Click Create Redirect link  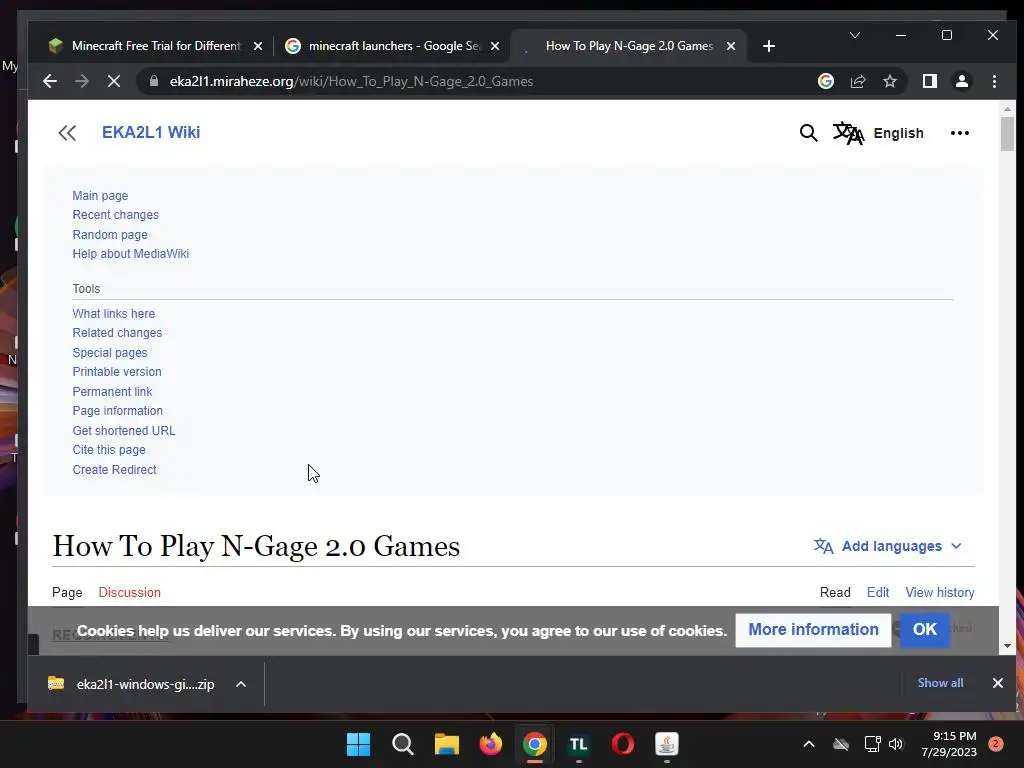[114, 470]
